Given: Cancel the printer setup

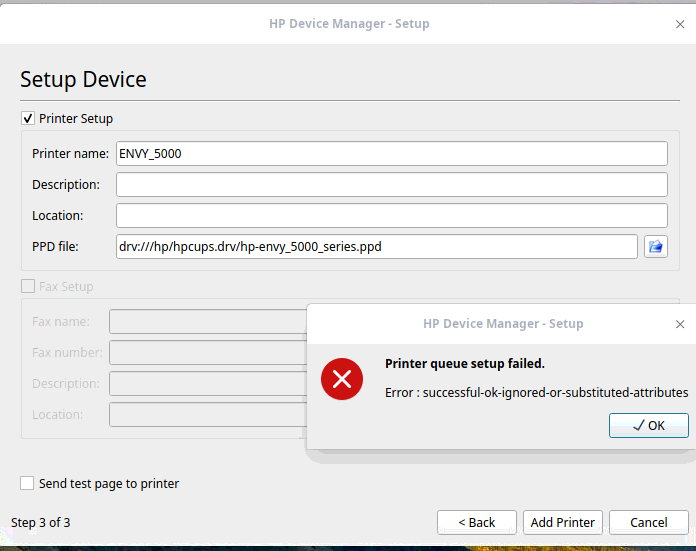Looking at the screenshot, I should [x=649, y=522].
